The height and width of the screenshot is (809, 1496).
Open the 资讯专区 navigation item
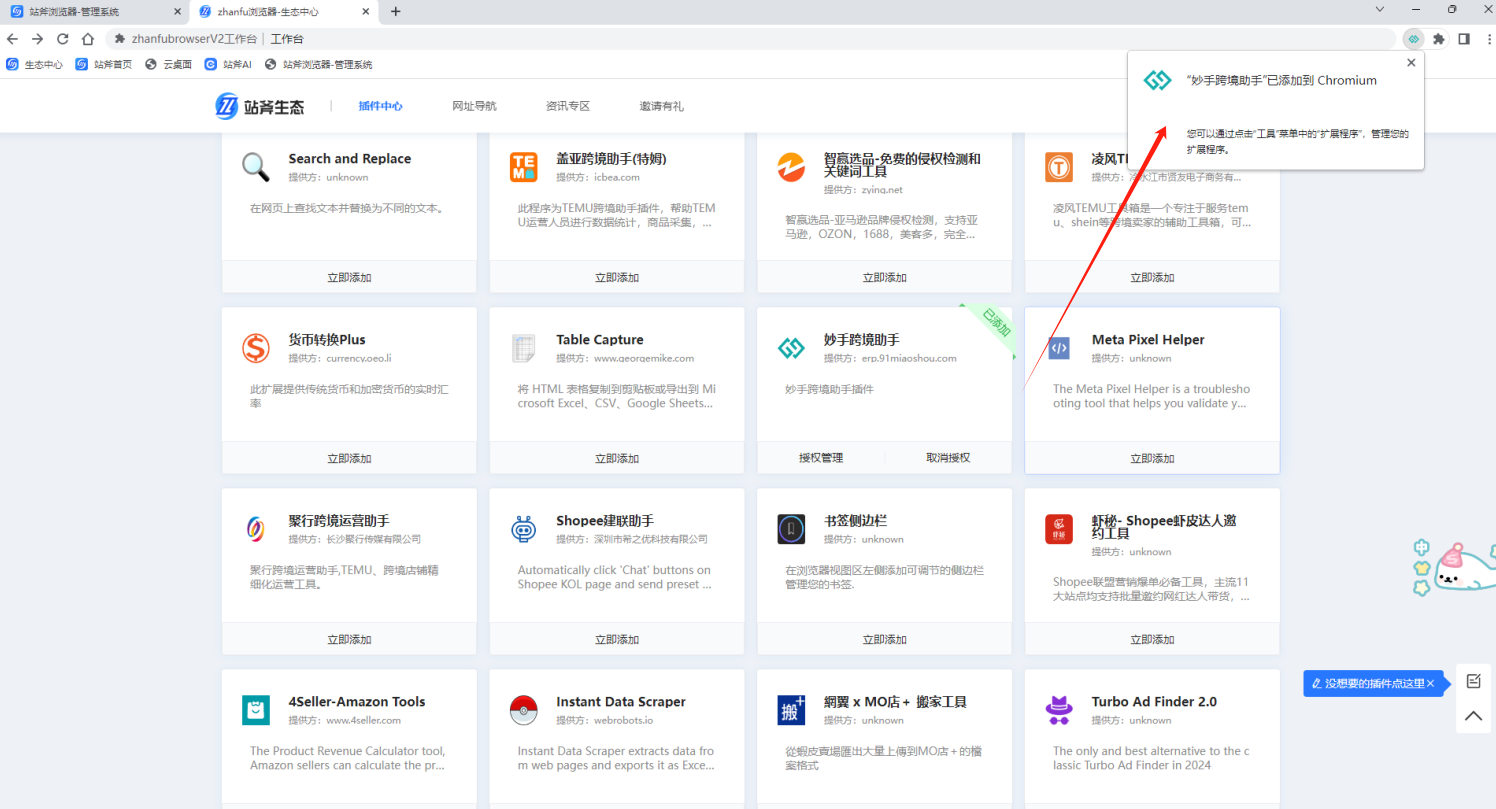point(568,106)
